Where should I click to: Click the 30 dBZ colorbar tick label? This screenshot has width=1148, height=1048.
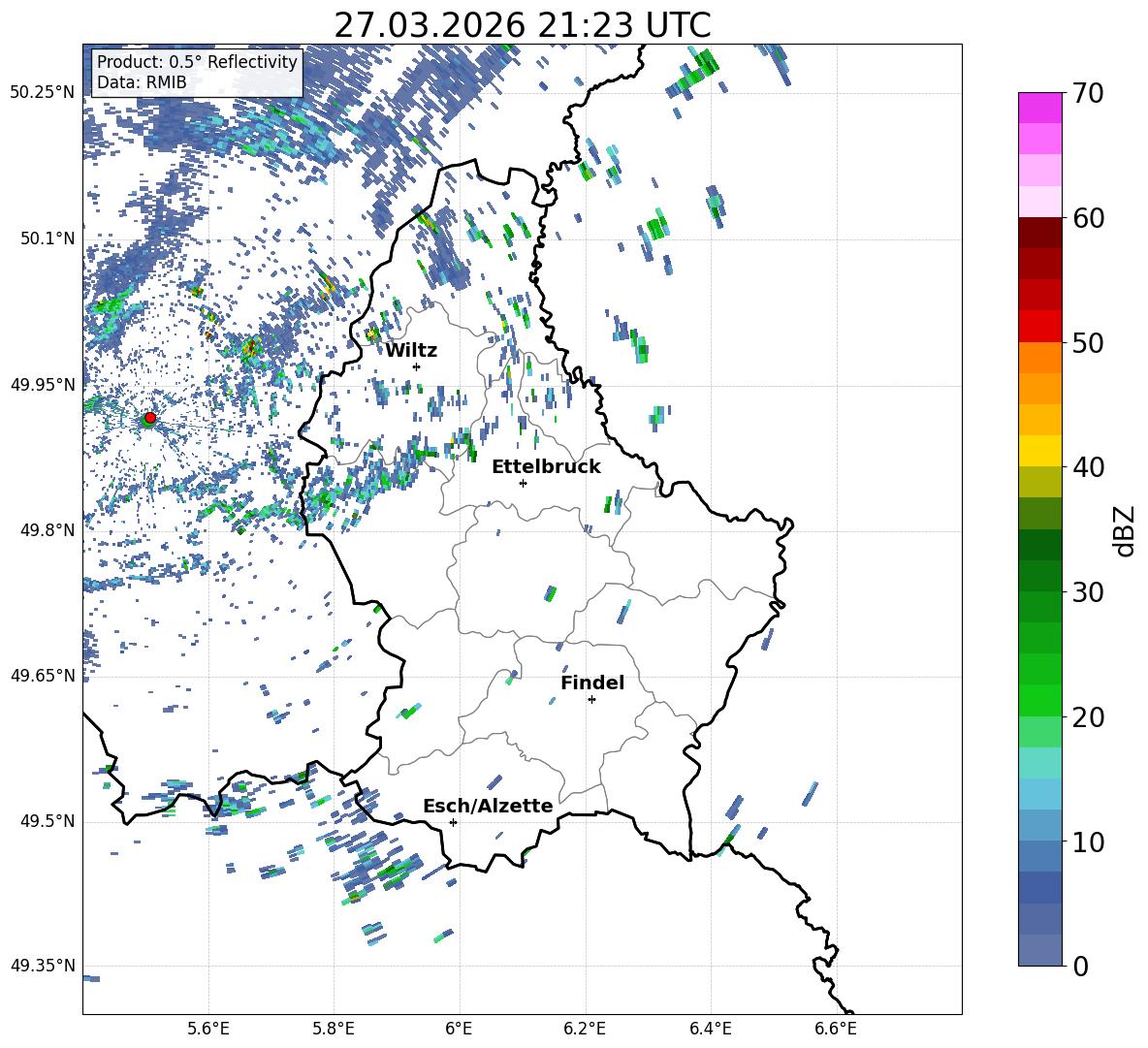[1087, 592]
